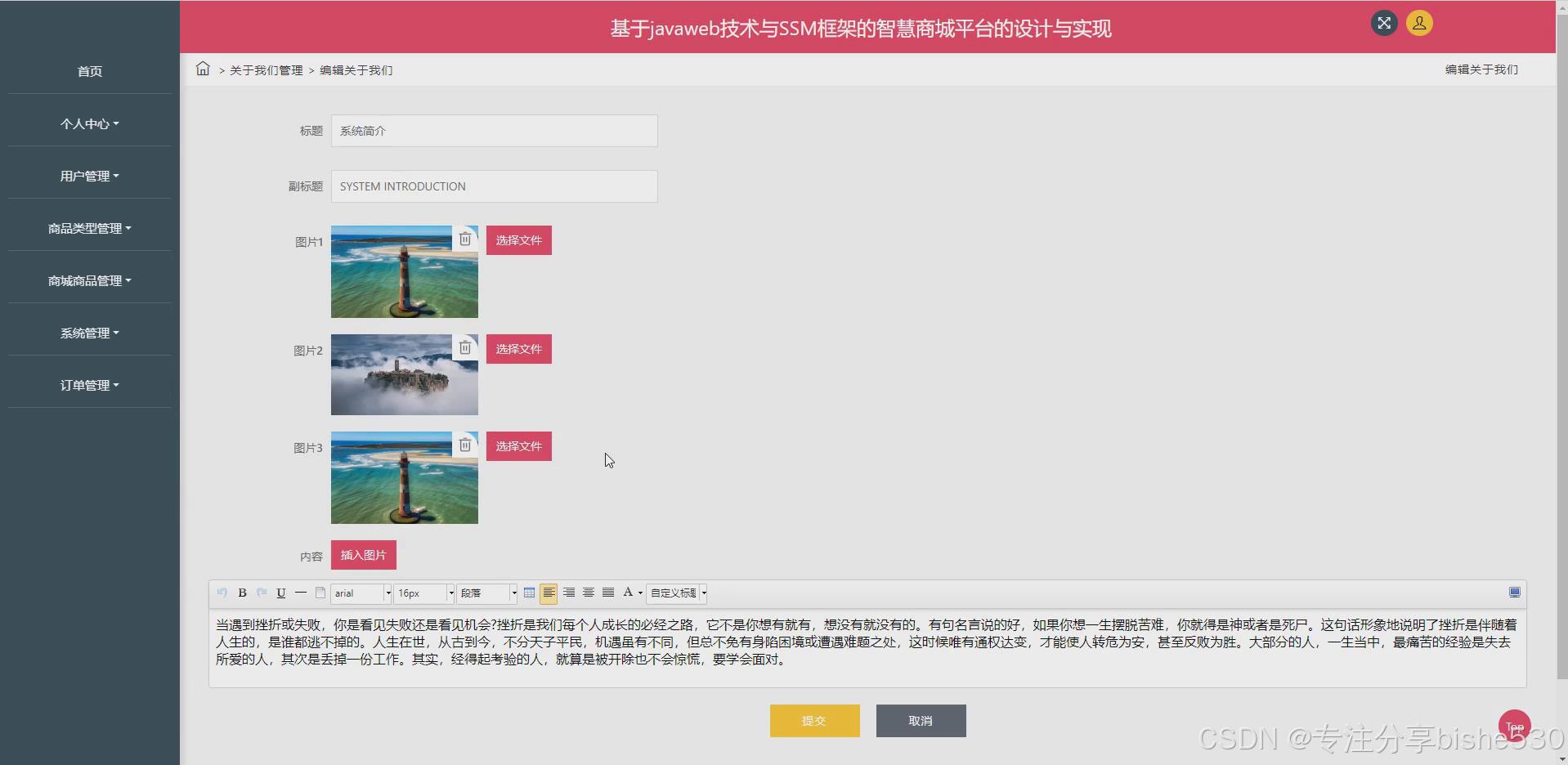
Task: Open the font color dropdown arrow
Action: click(640, 593)
